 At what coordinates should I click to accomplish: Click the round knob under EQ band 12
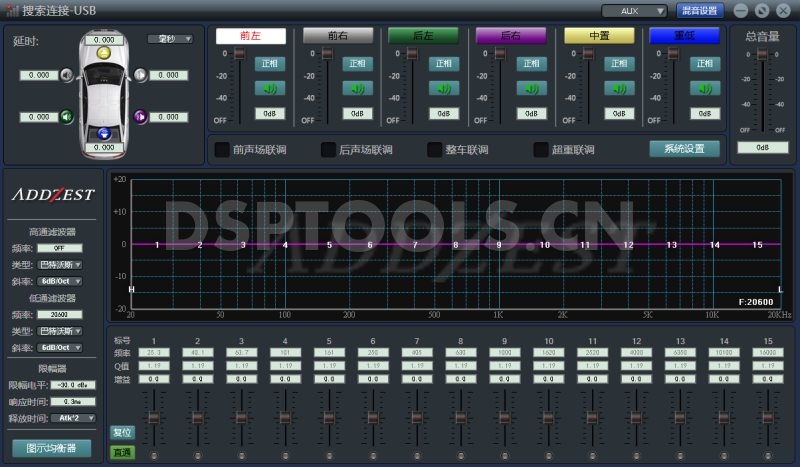[636, 455]
